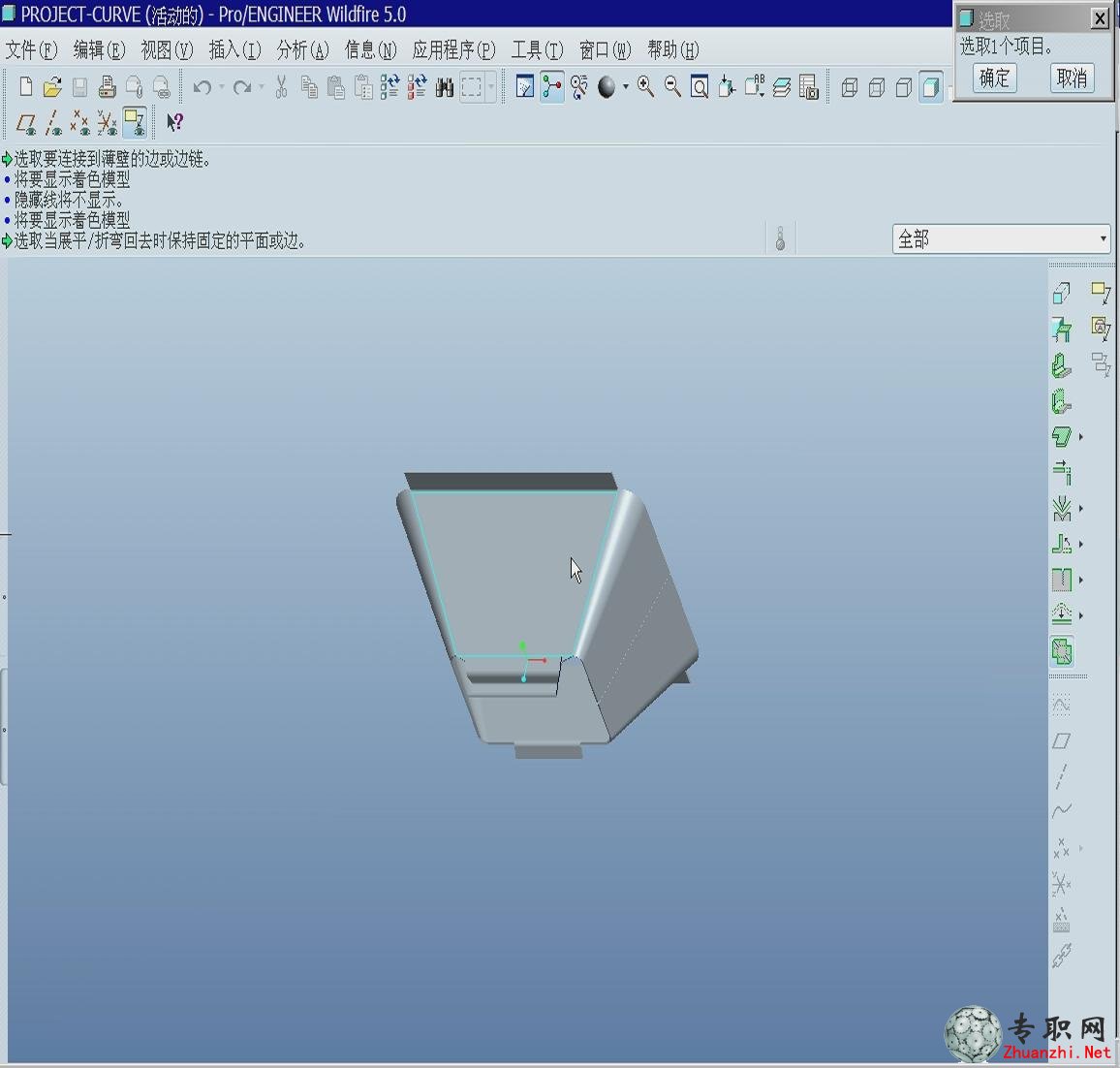Select the Extend wall tool
The height and width of the screenshot is (1068, 1120).
(1062, 472)
